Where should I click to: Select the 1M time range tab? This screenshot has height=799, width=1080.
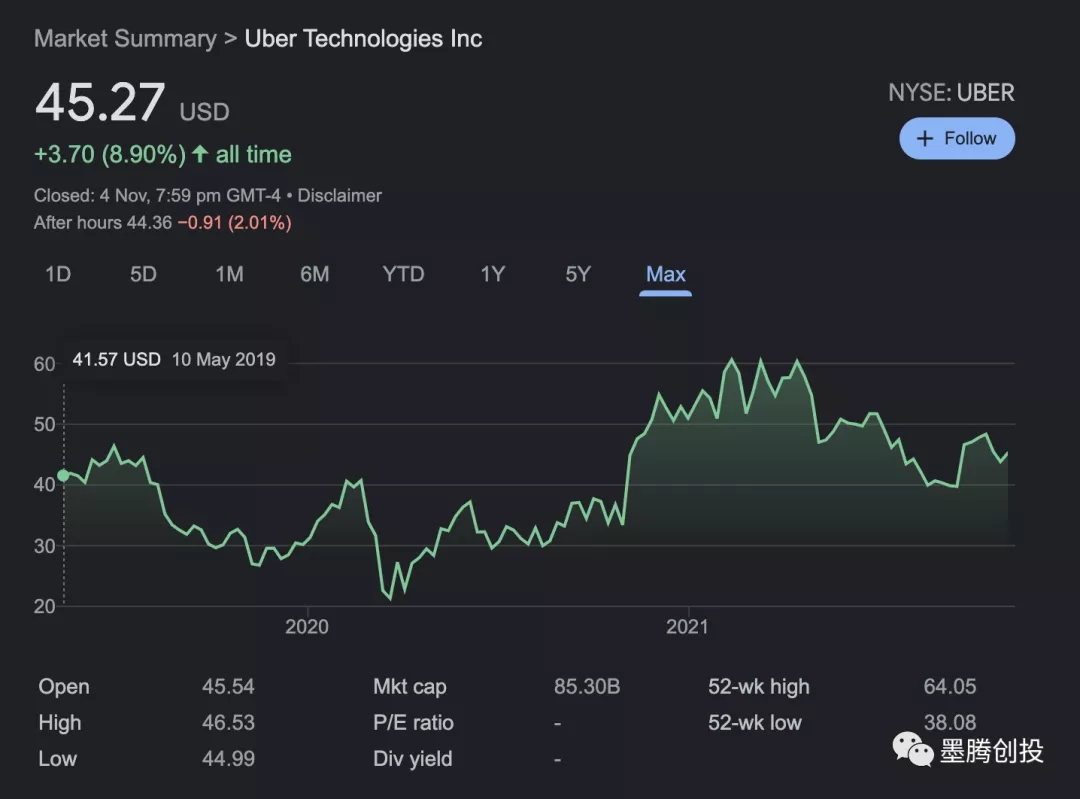click(x=229, y=274)
